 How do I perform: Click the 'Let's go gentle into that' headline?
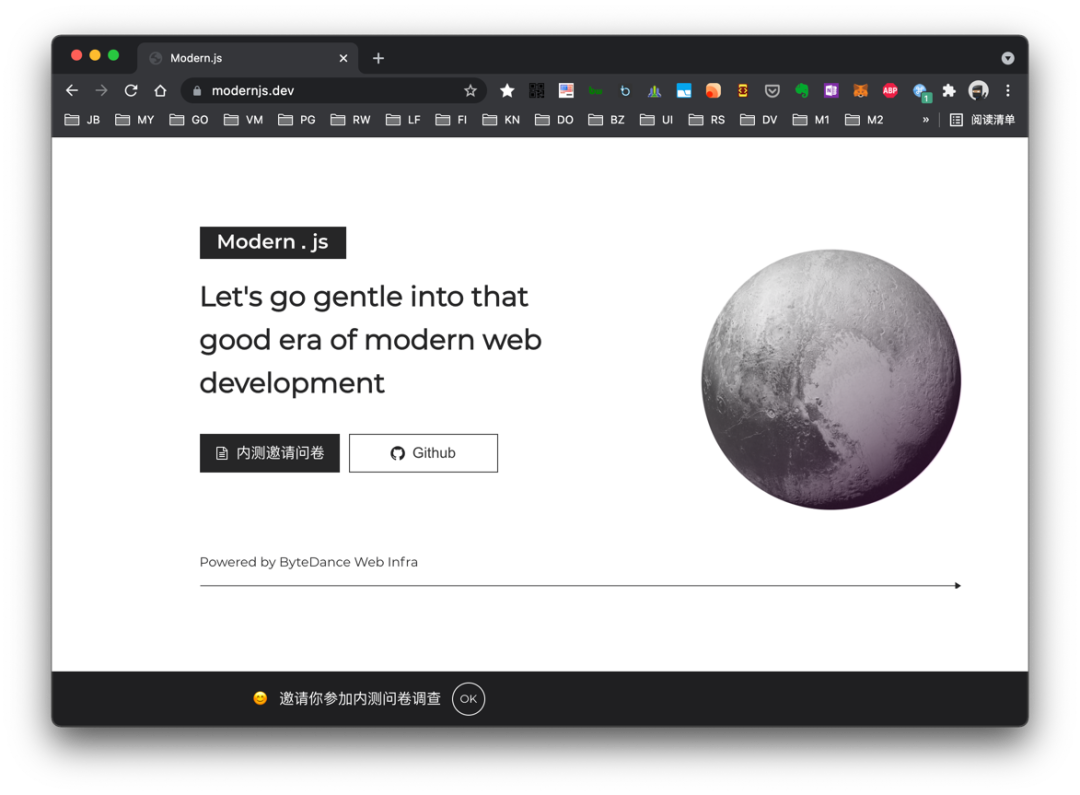364,297
